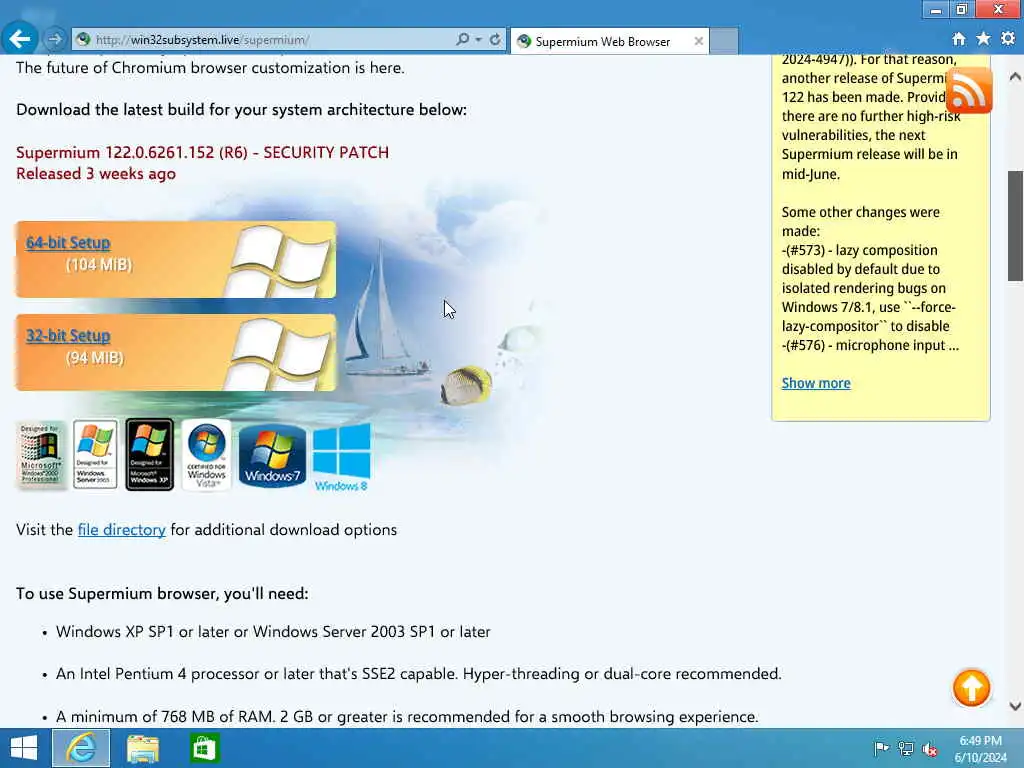Click the orange scroll-to-top arrow button
Viewport: 1024px width, 768px height.
tap(971, 688)
